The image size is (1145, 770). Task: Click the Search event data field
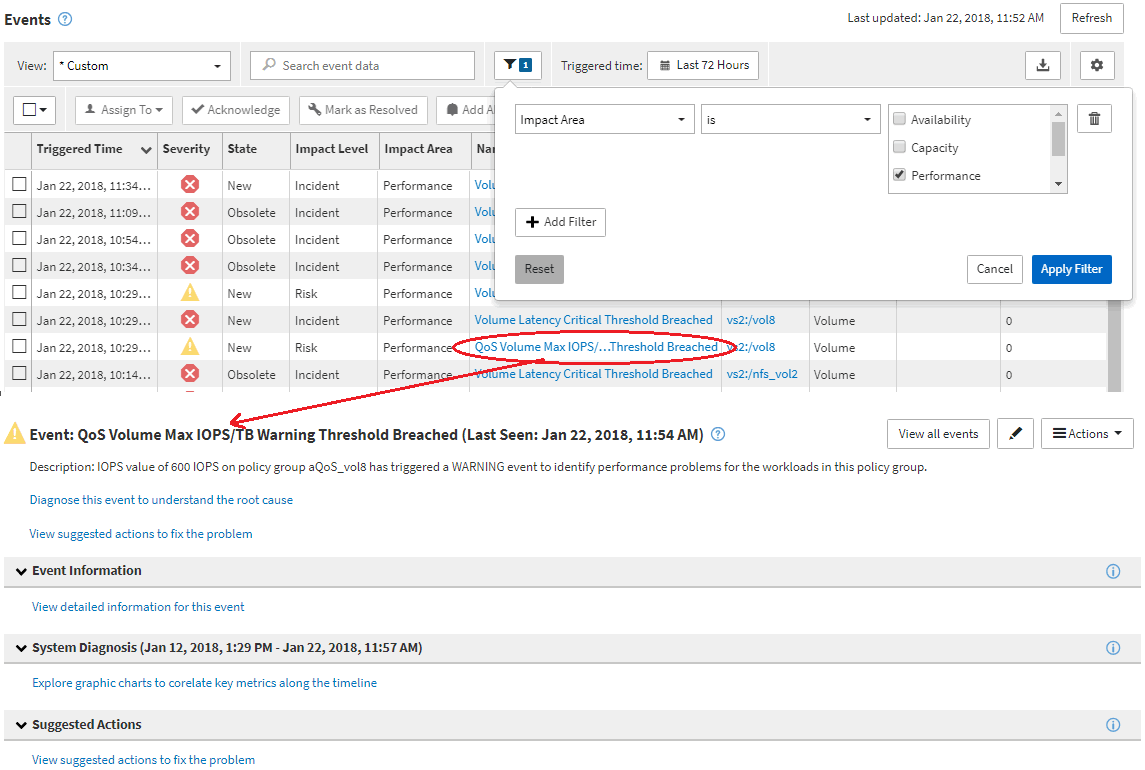click(362, 66)
